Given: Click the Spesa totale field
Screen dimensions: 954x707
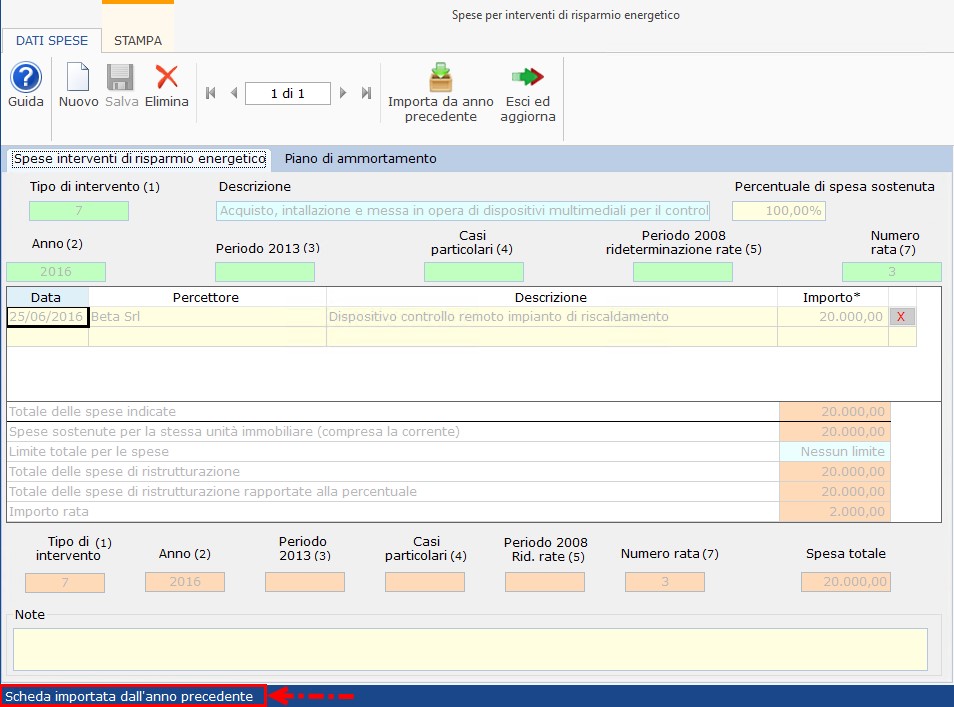Looking at the screenshot, I should pyautogui.click(x=846, y=582).
